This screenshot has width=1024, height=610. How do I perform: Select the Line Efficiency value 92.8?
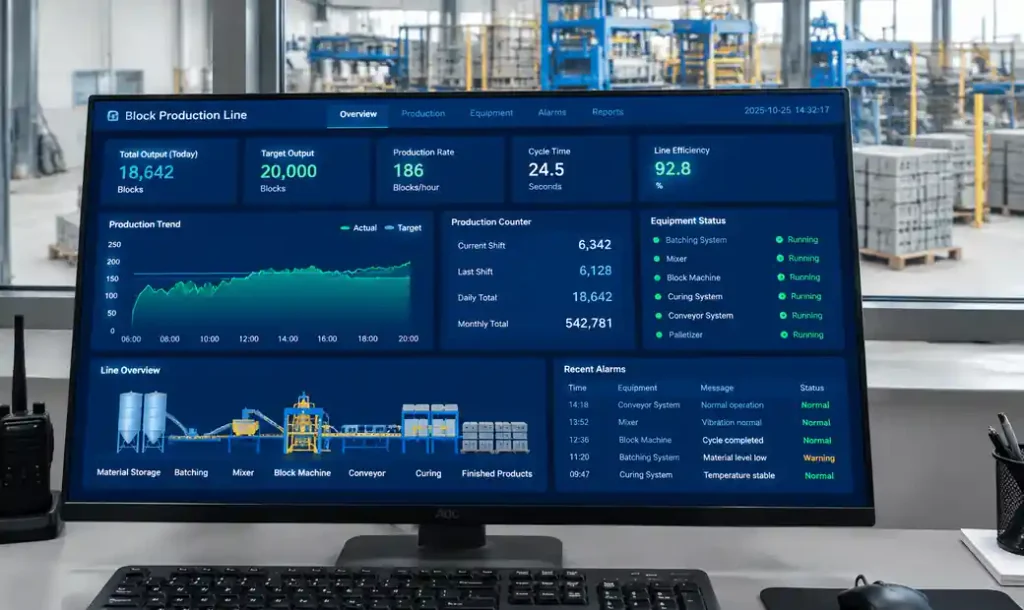click(x=672, y=169)
